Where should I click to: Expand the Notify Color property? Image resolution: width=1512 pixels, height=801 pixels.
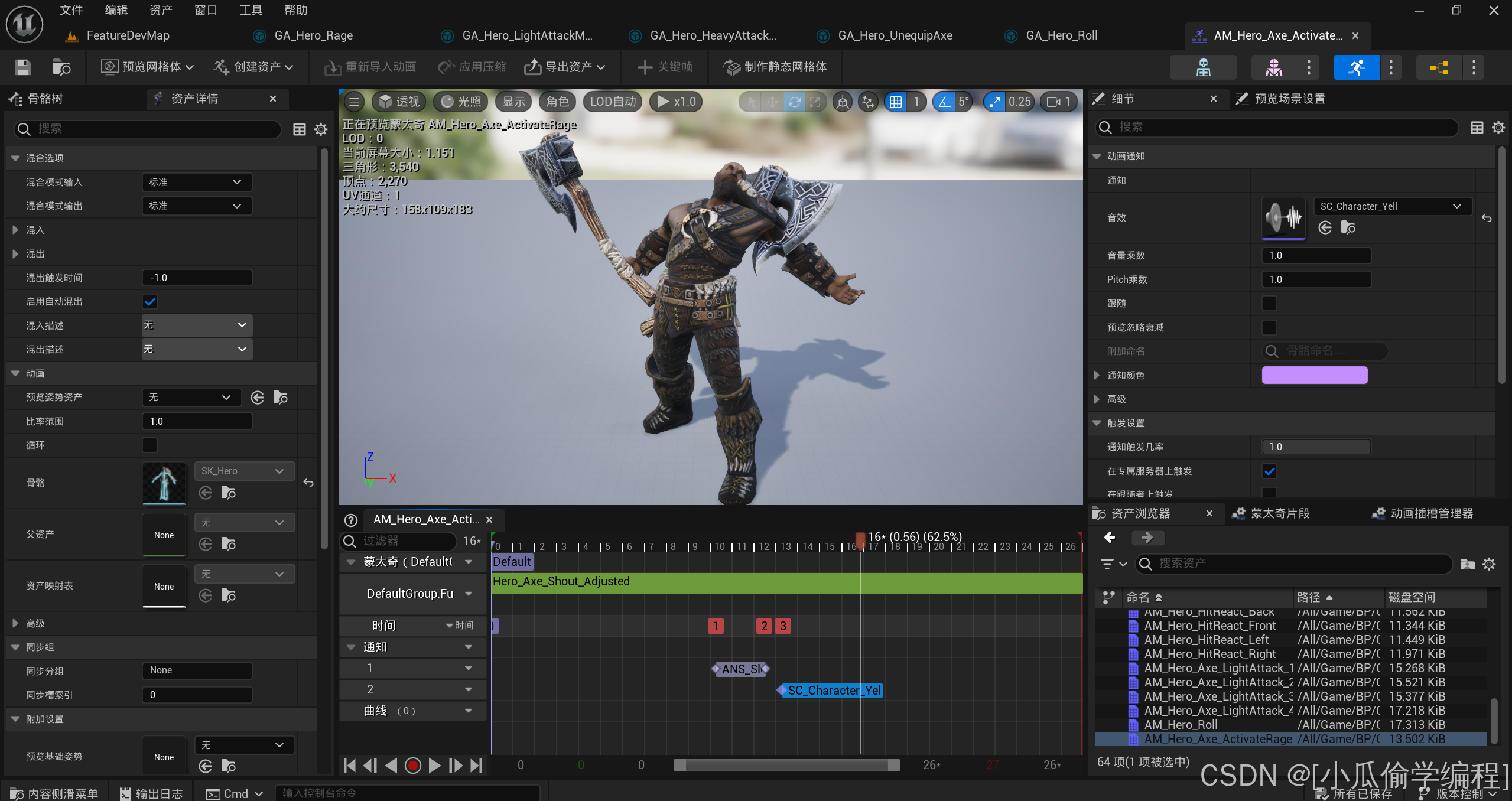click(1097, 375)
